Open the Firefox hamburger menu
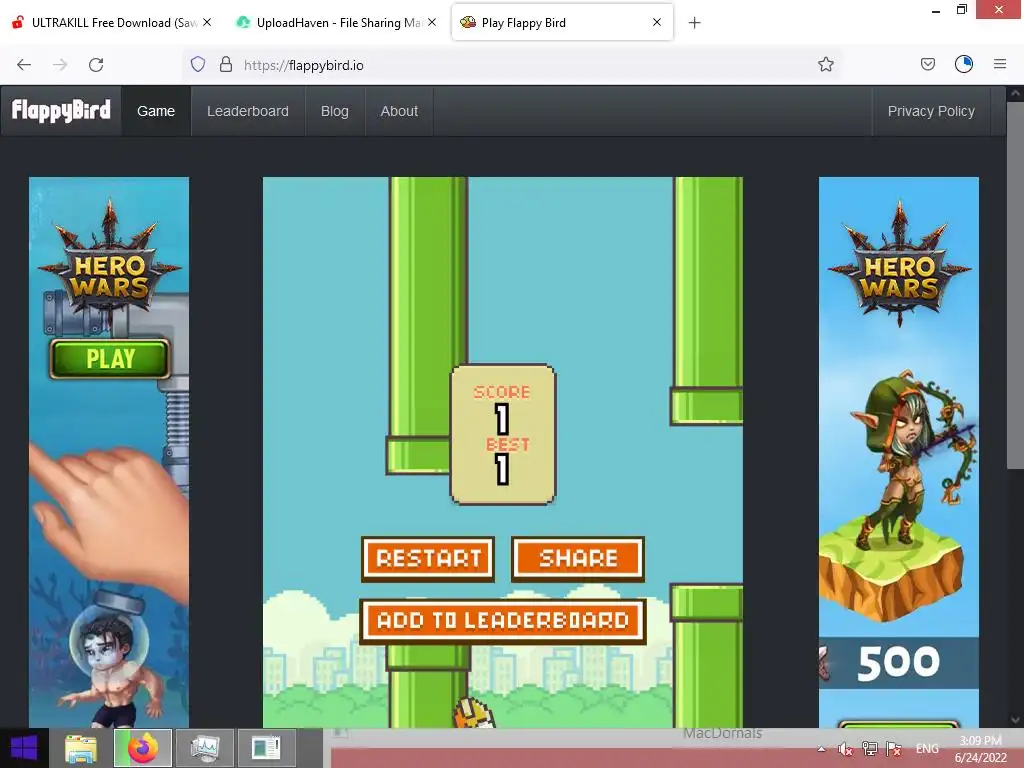The image size is (1024, 768). [x=1000, y=64]
